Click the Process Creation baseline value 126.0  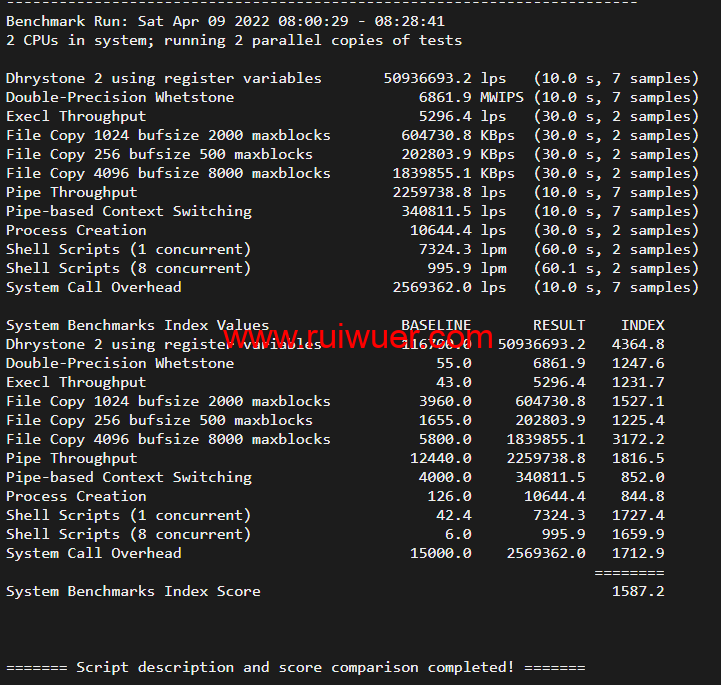(449, 496)
